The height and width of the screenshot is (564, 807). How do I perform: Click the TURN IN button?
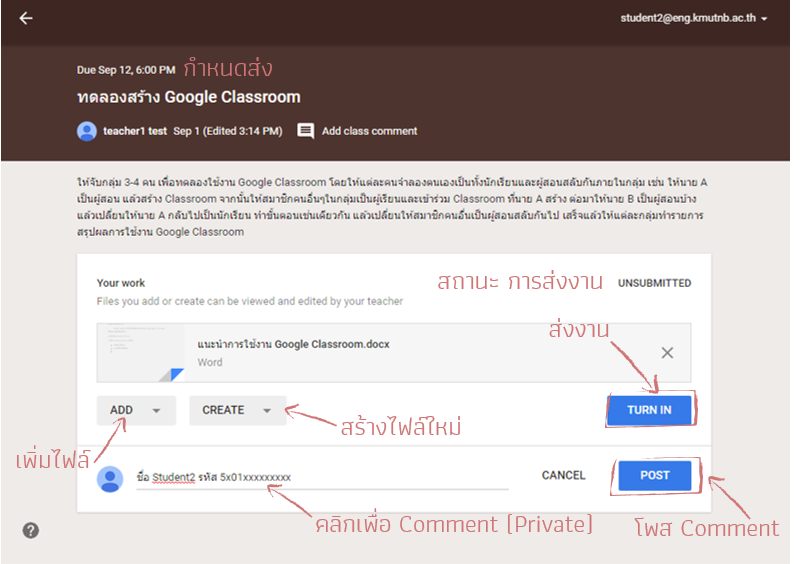[650, 410]
